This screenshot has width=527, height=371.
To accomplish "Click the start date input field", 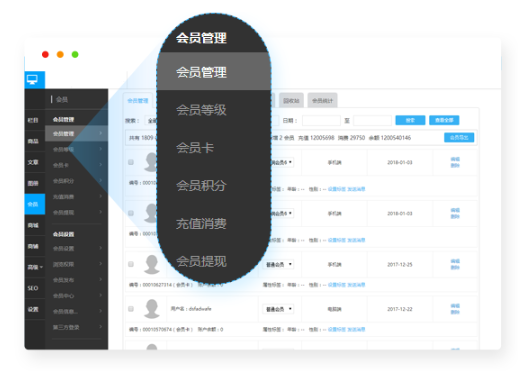I will [x=321, y=120].
